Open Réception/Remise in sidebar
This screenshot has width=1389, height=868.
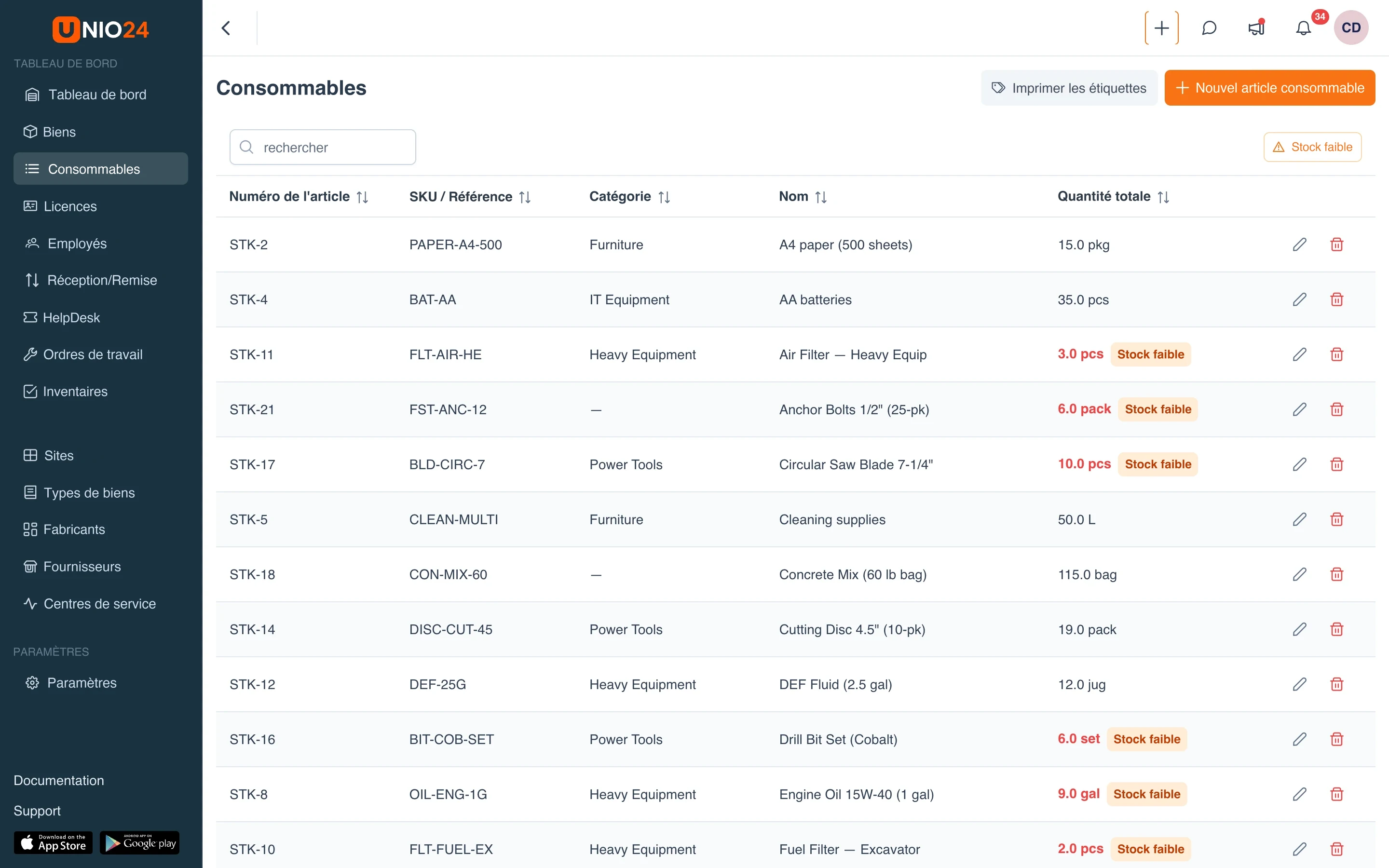(100, 280)
